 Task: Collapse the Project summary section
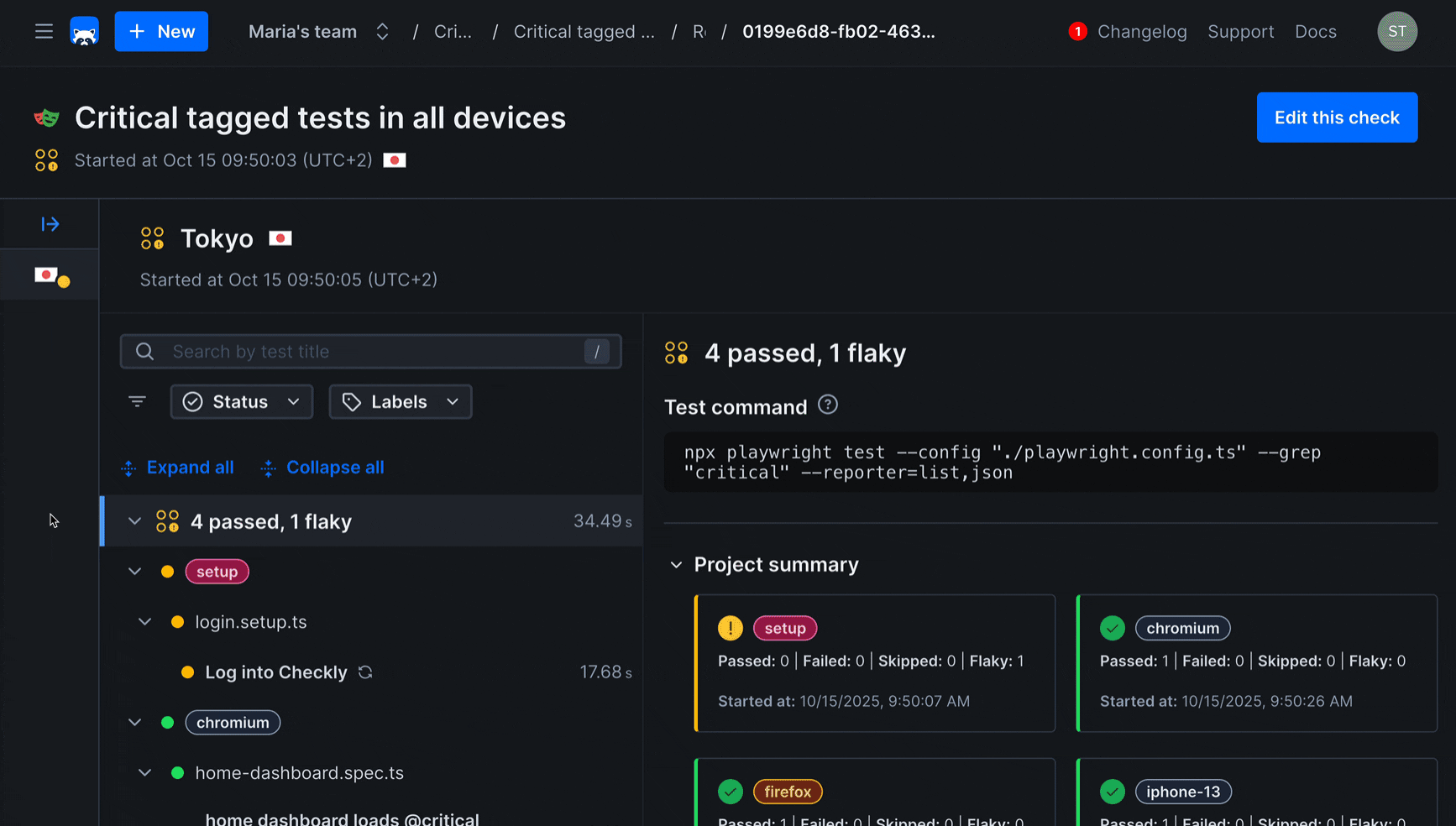pos(677,564)
